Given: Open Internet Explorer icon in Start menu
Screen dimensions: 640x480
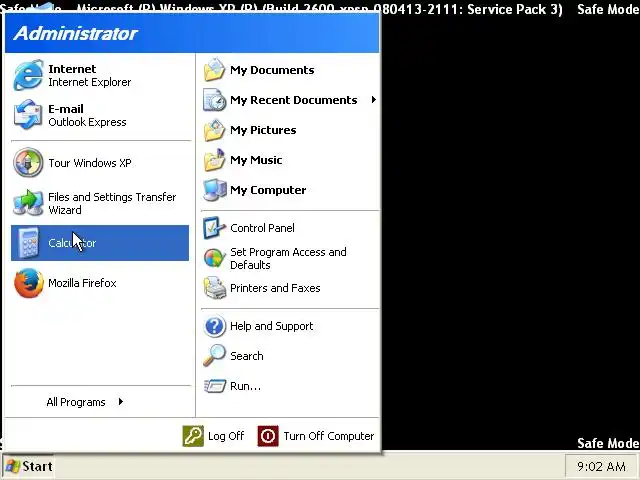Looking at the screenshot, I should click(x=28, y=75).
